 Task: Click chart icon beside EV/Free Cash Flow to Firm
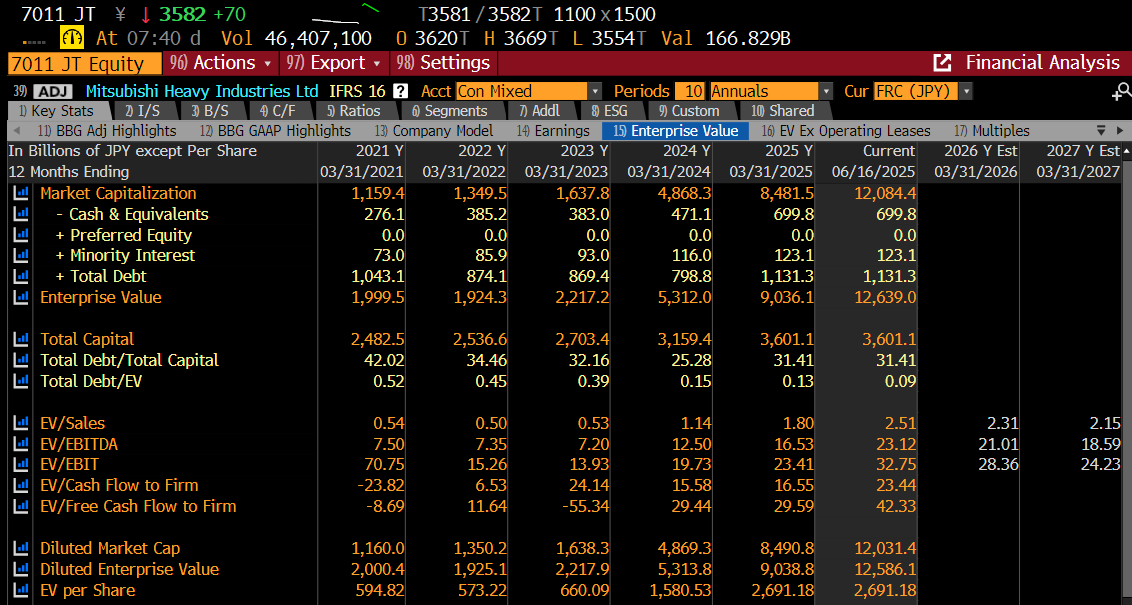coord(21,506)
